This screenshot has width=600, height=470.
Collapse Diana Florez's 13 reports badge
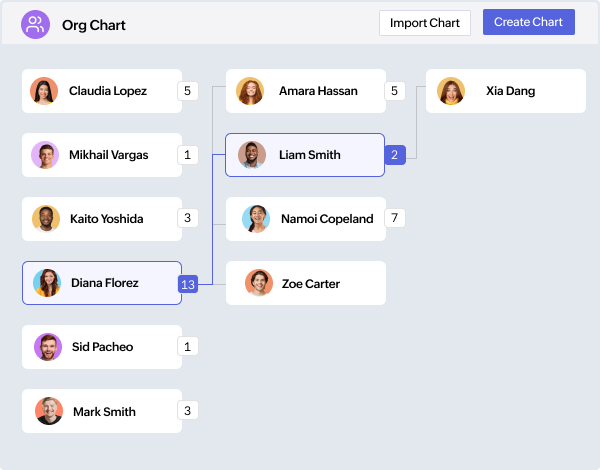tap(188, 284)
